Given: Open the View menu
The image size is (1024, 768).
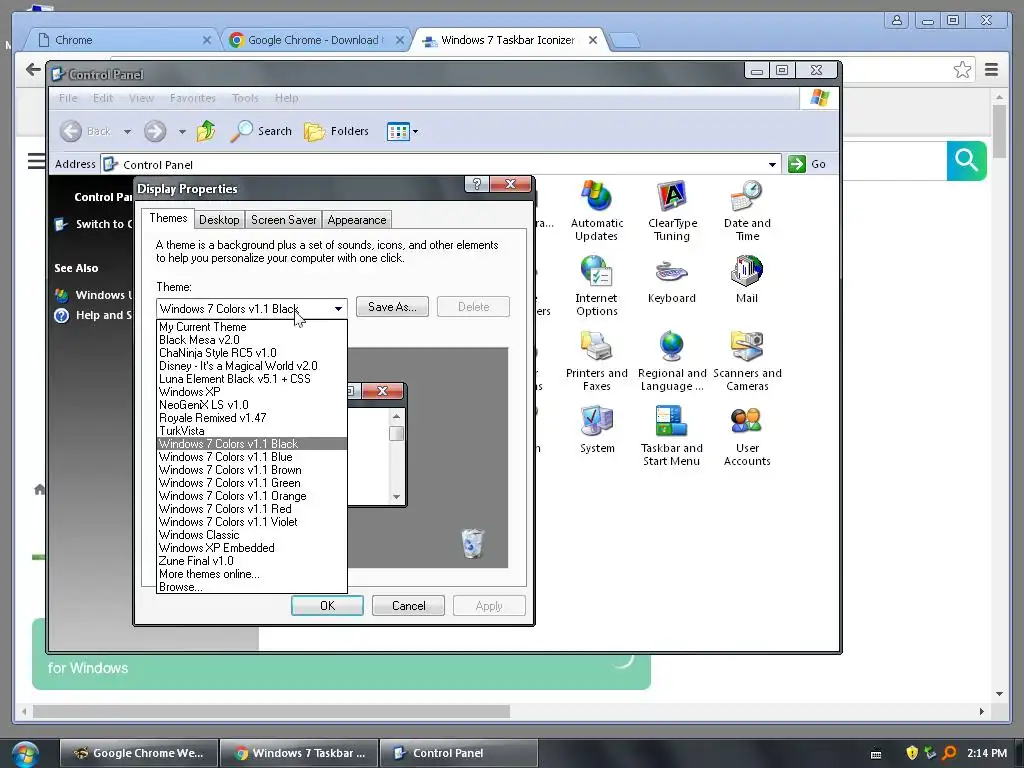Looking at the screenshot, I should (141, 98).
